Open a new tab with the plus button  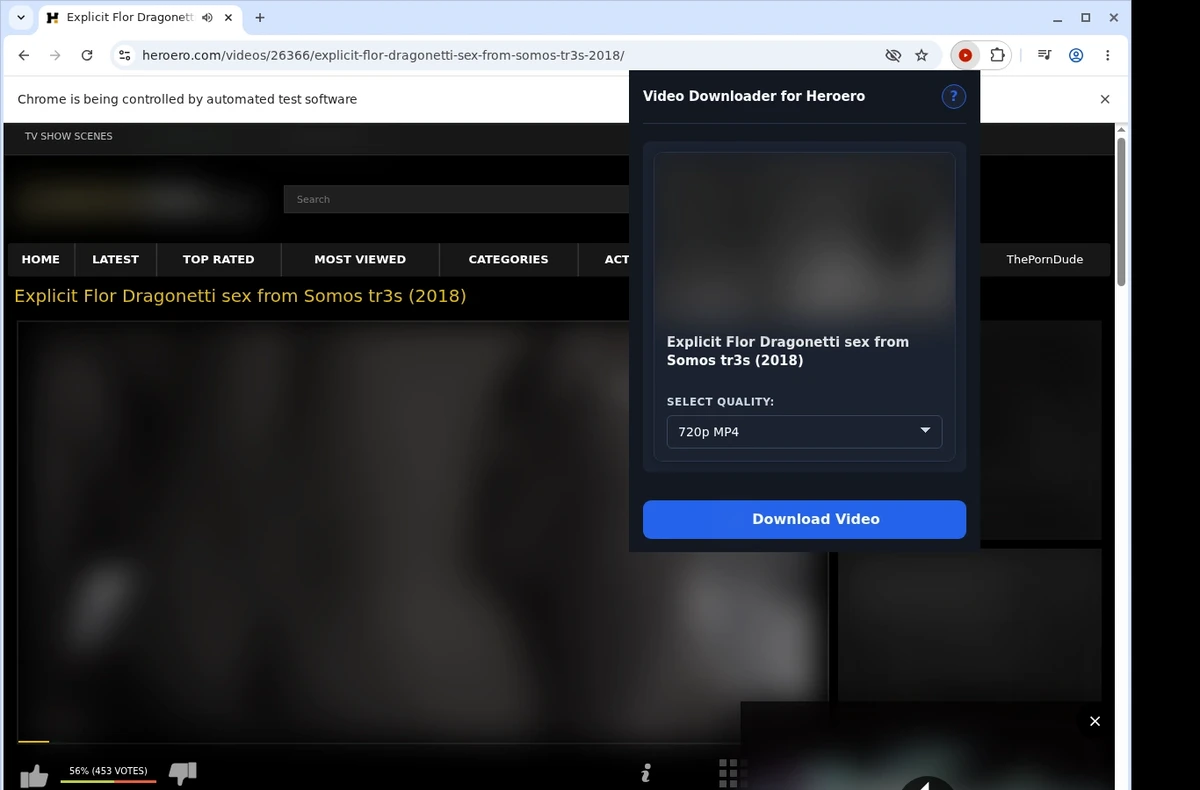coord(260,18)
